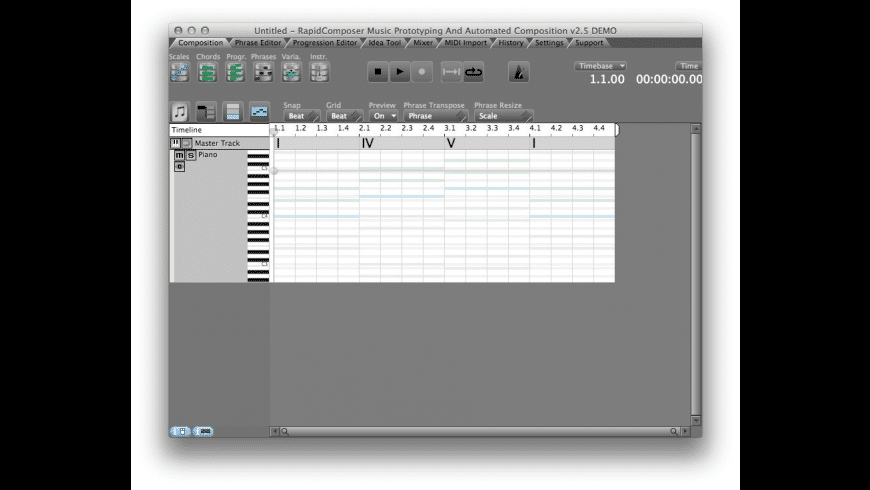
Task: Switch to the History tab
Action: tap(510, 43)
